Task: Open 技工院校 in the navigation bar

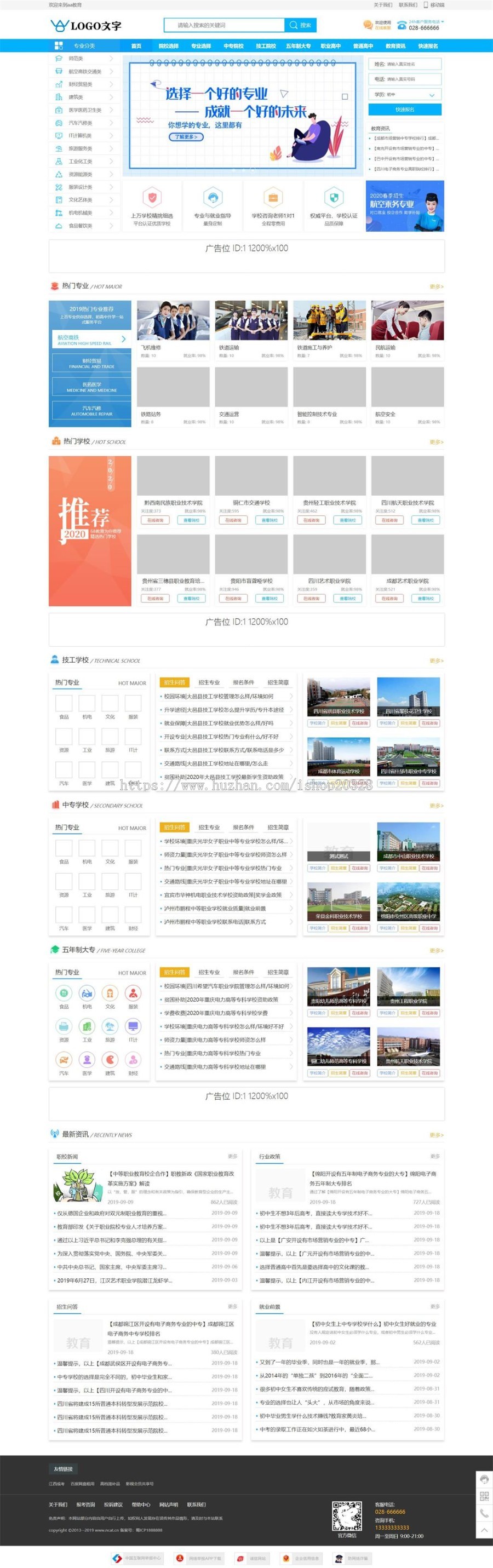Action: [x=265, y=45]
